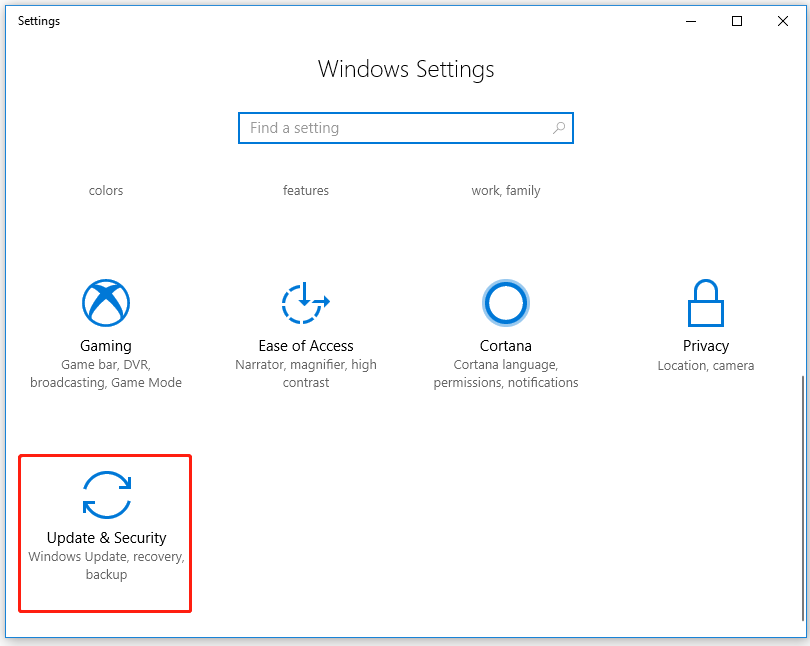Click the Cortana circle icon
The width and height of the screenshot is (810, 646).
pos(505,302)
